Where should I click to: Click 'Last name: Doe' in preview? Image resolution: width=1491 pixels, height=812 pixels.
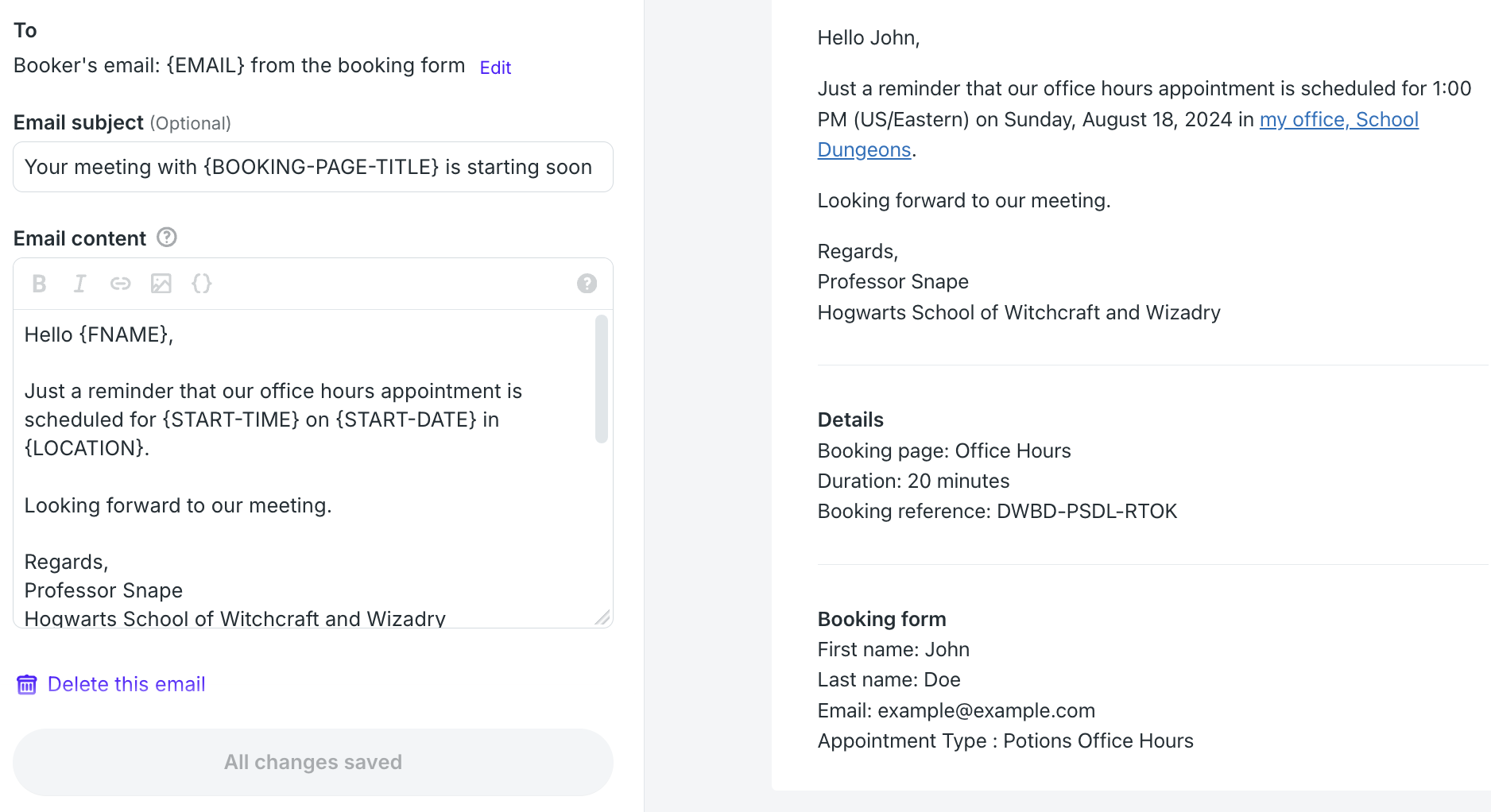point(889,679)
